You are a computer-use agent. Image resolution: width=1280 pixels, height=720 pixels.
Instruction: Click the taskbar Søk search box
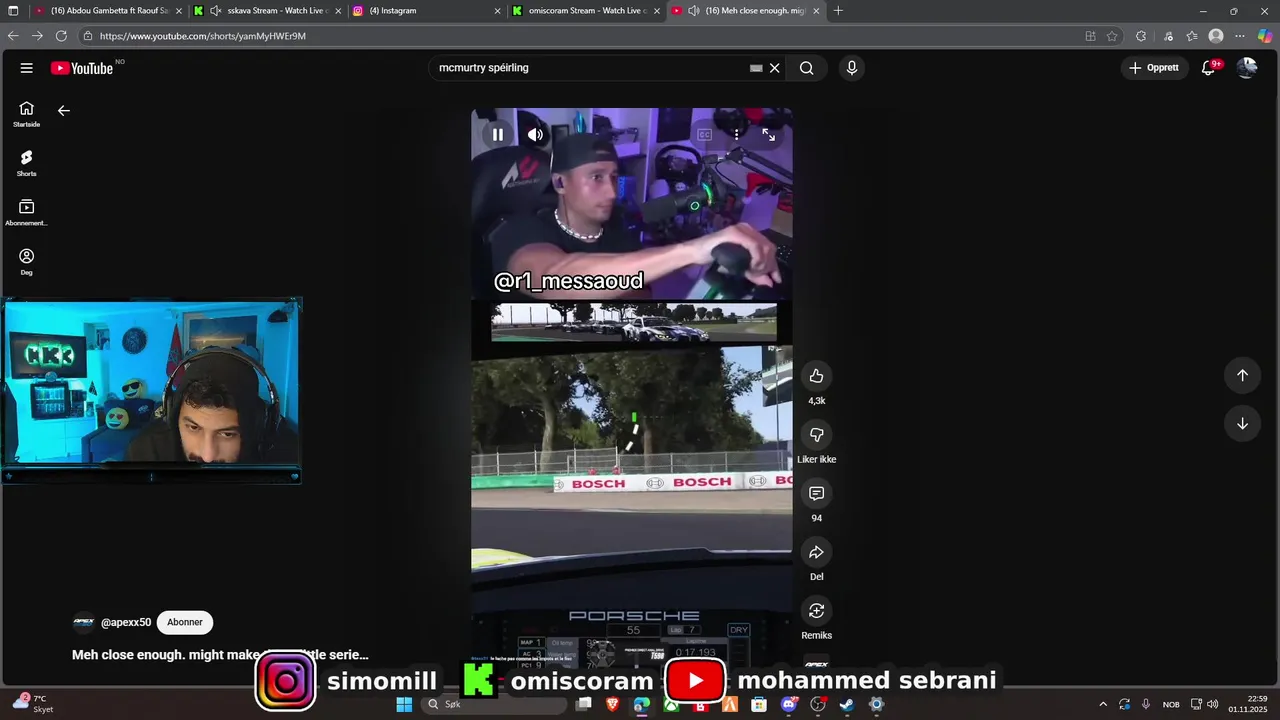click(x=495, y=704)
